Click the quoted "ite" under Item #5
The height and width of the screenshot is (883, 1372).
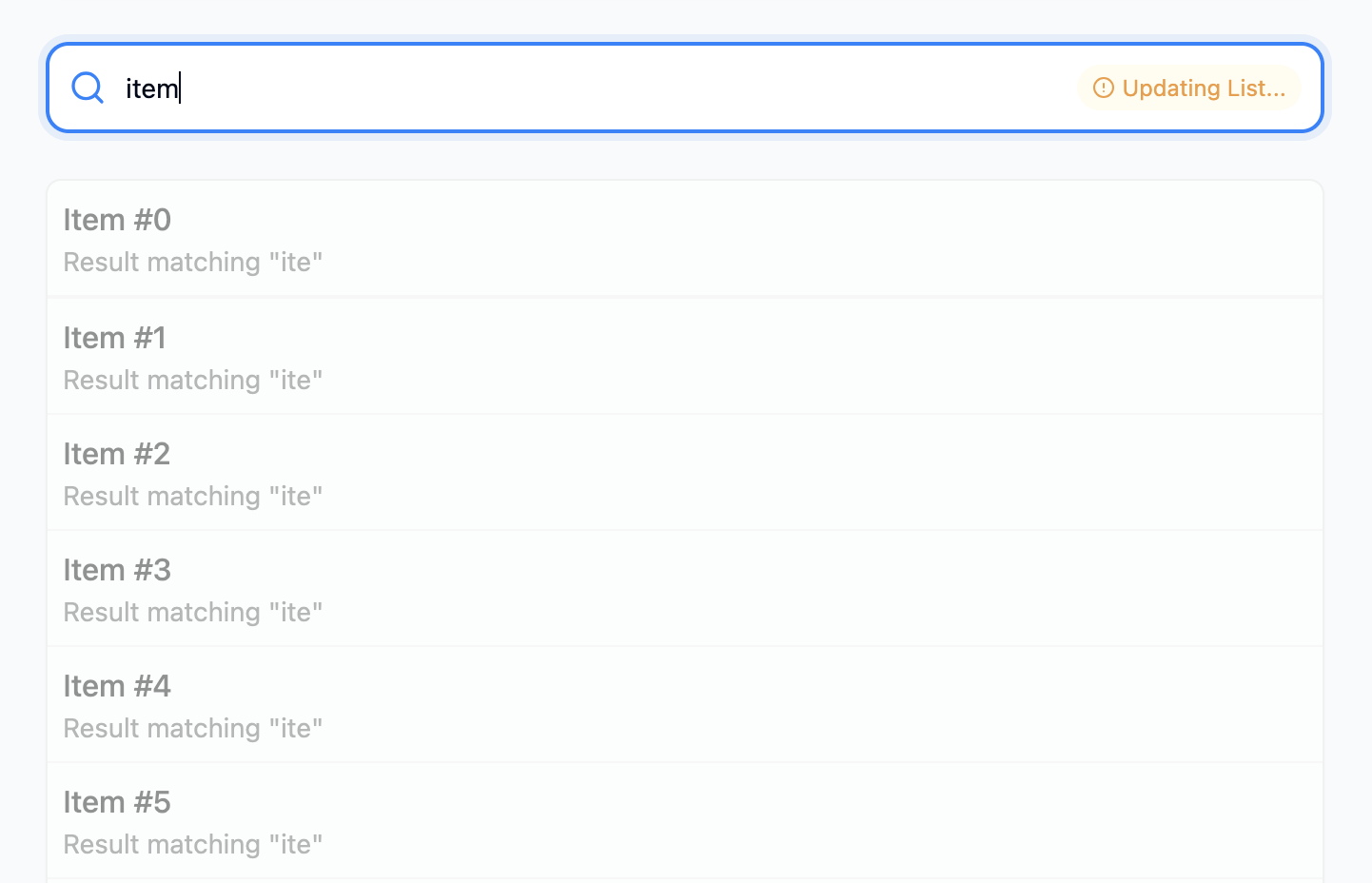point(296,845)
